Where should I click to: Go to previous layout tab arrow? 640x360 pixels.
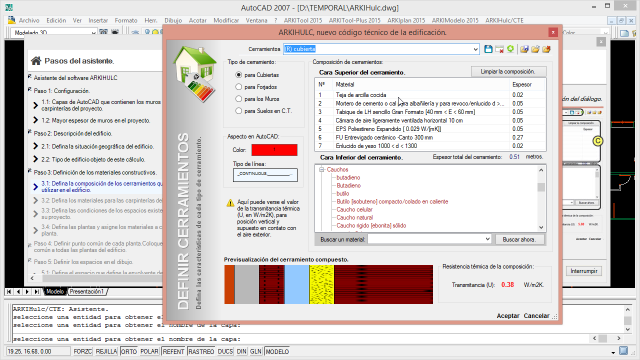pyautogui.click(x=18, y=291)
